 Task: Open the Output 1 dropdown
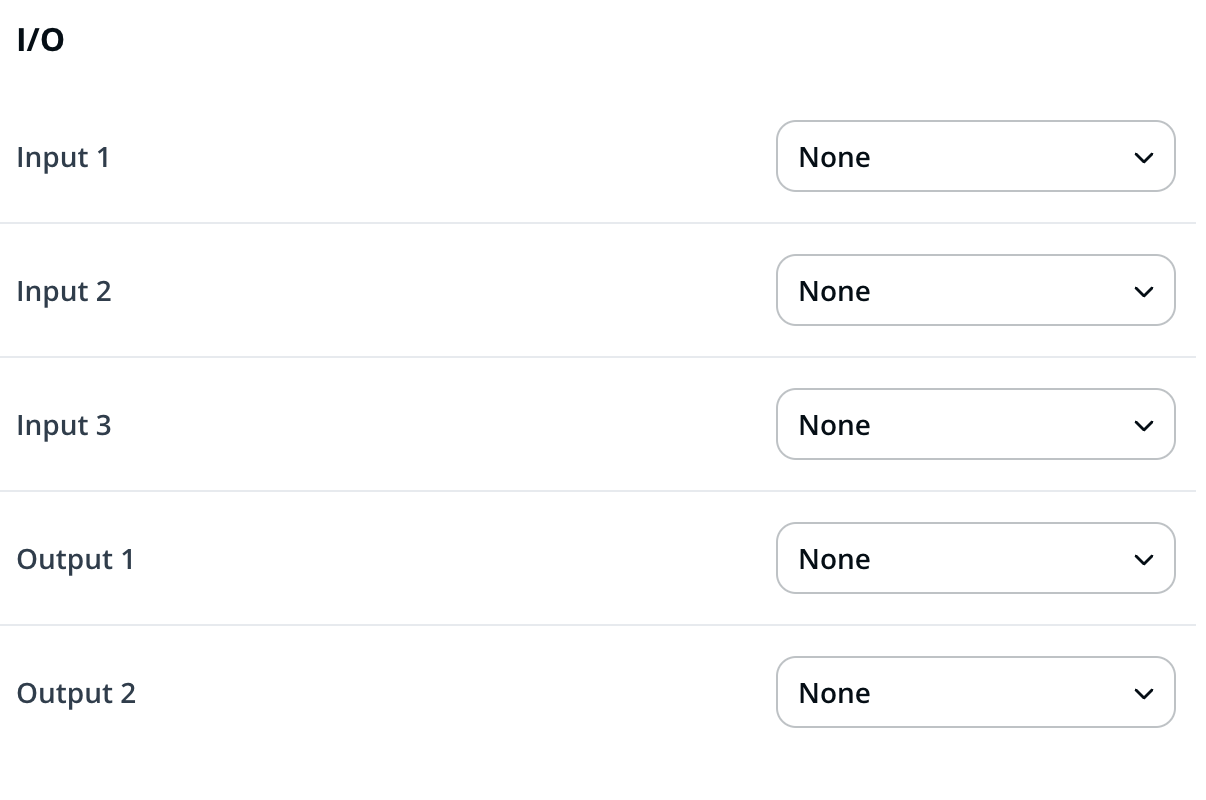tap(975, 558)
